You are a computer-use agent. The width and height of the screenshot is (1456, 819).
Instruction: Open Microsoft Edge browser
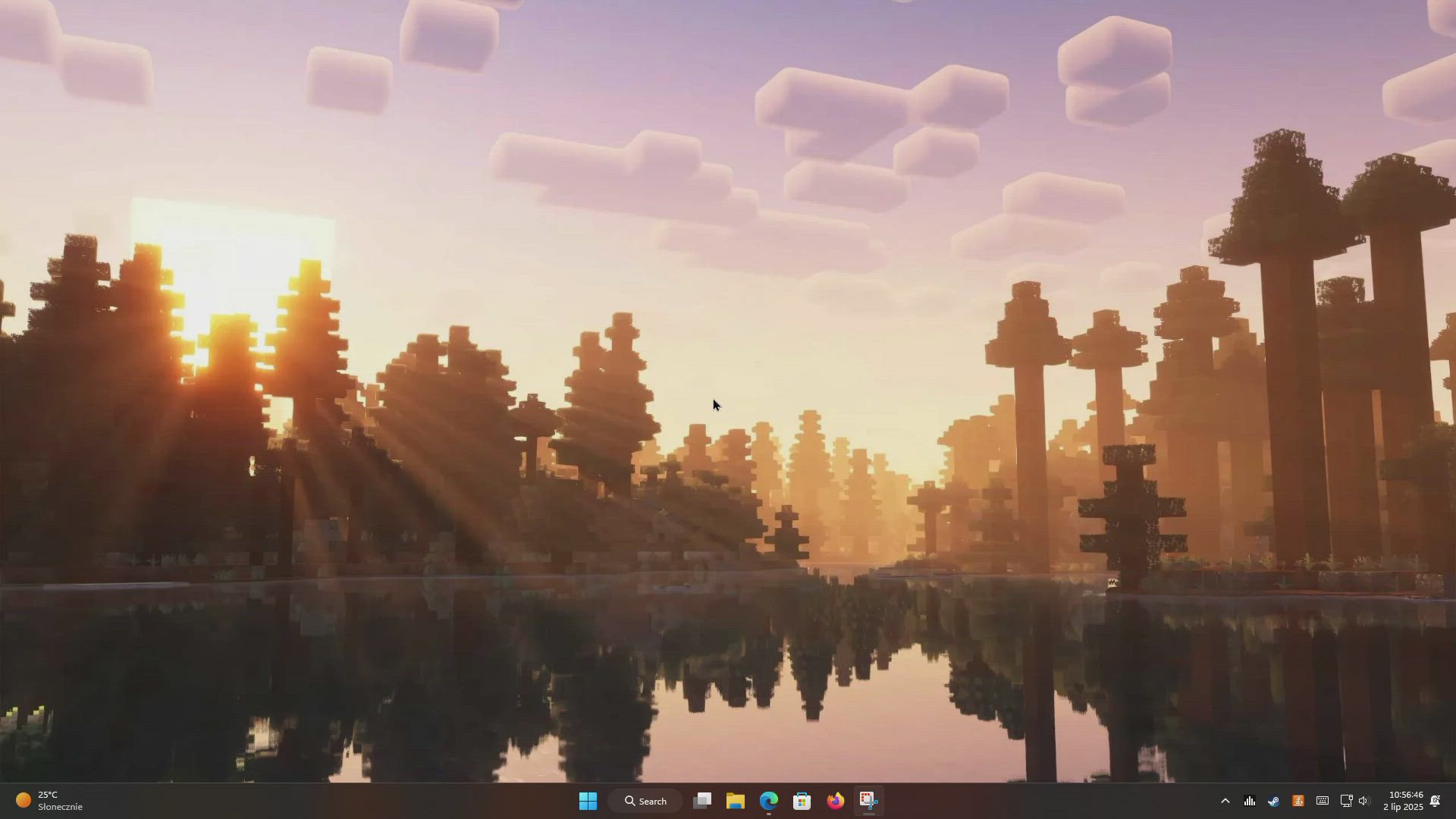coord(769,801)
